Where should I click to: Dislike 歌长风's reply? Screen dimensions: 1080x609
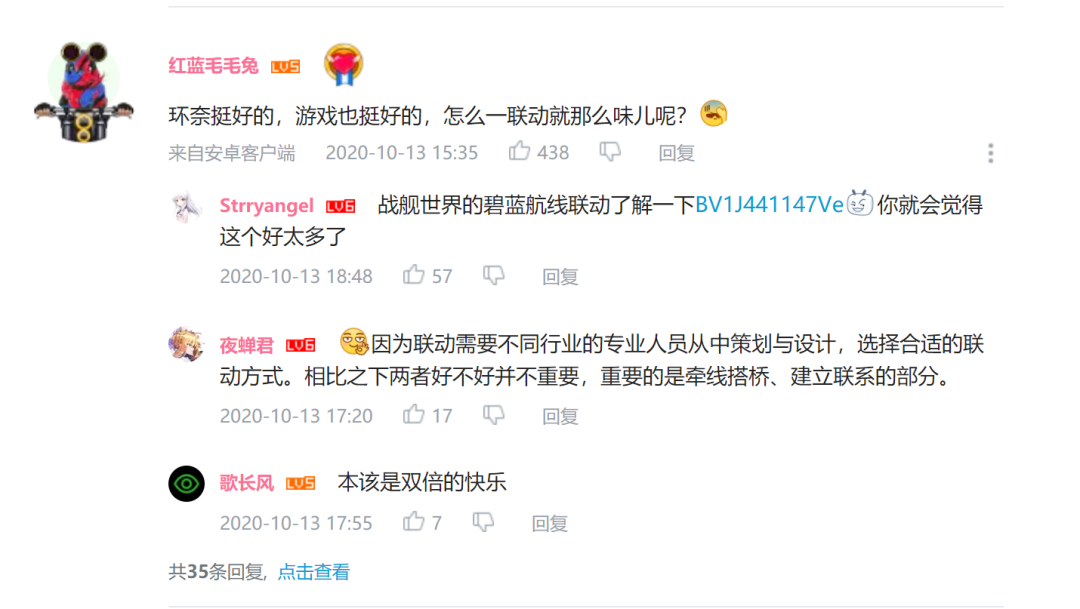[x=483, y=522]
